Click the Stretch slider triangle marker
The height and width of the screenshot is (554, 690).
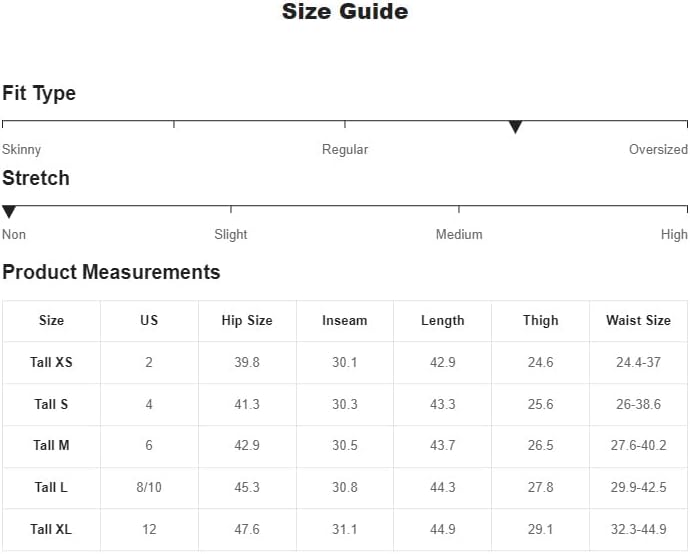tap(9, 212)
